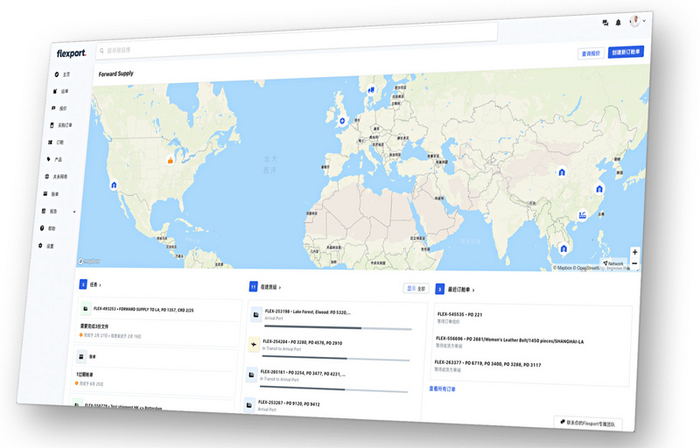This screenshot has width=700, height=448.
Task: Zoom in the map with plus
Action: (x=635, y=252)
